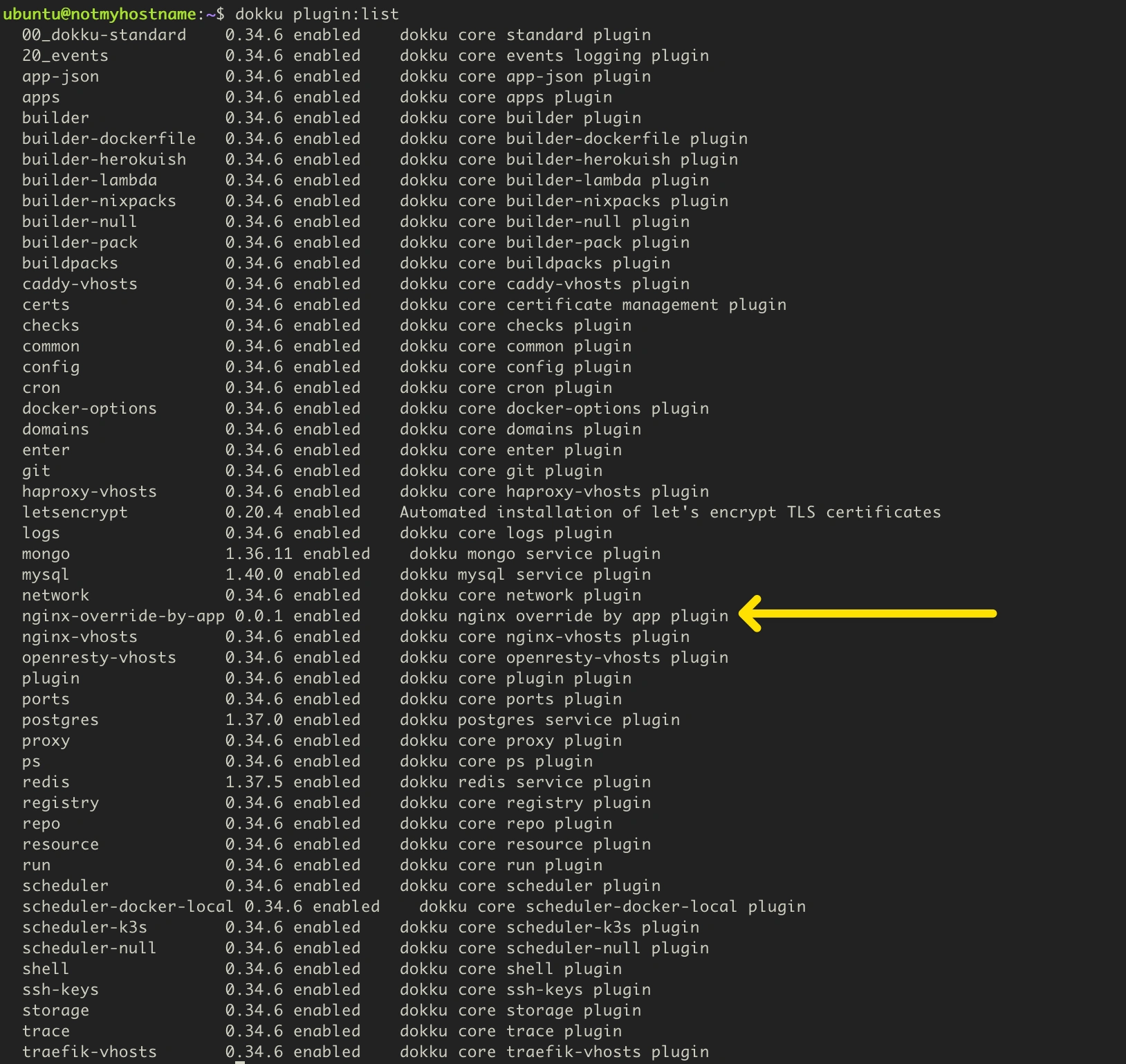Image resolution: width=1126 pixels, height=1064 pixels.
Task: Click the mysql version number 1.40.0
Action: (254, 574)
